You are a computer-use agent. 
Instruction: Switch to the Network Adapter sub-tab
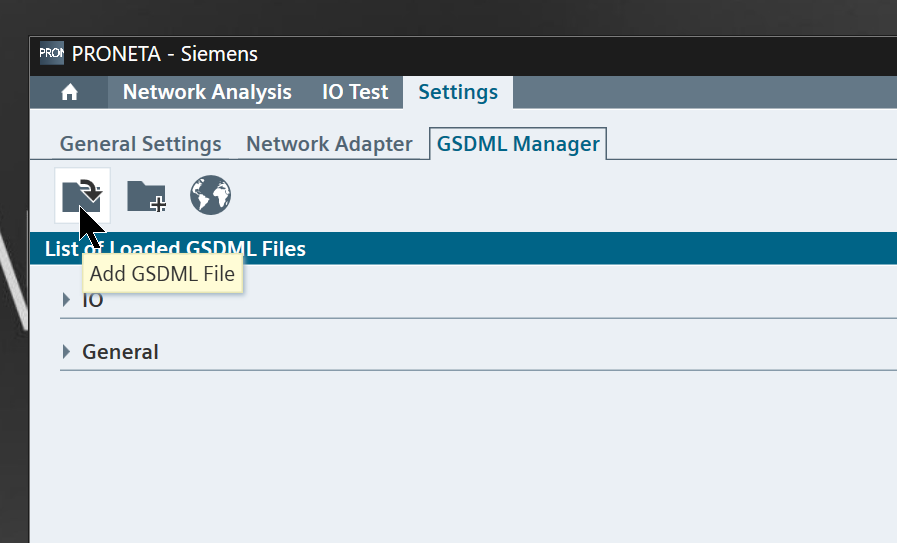coord(329,144)
